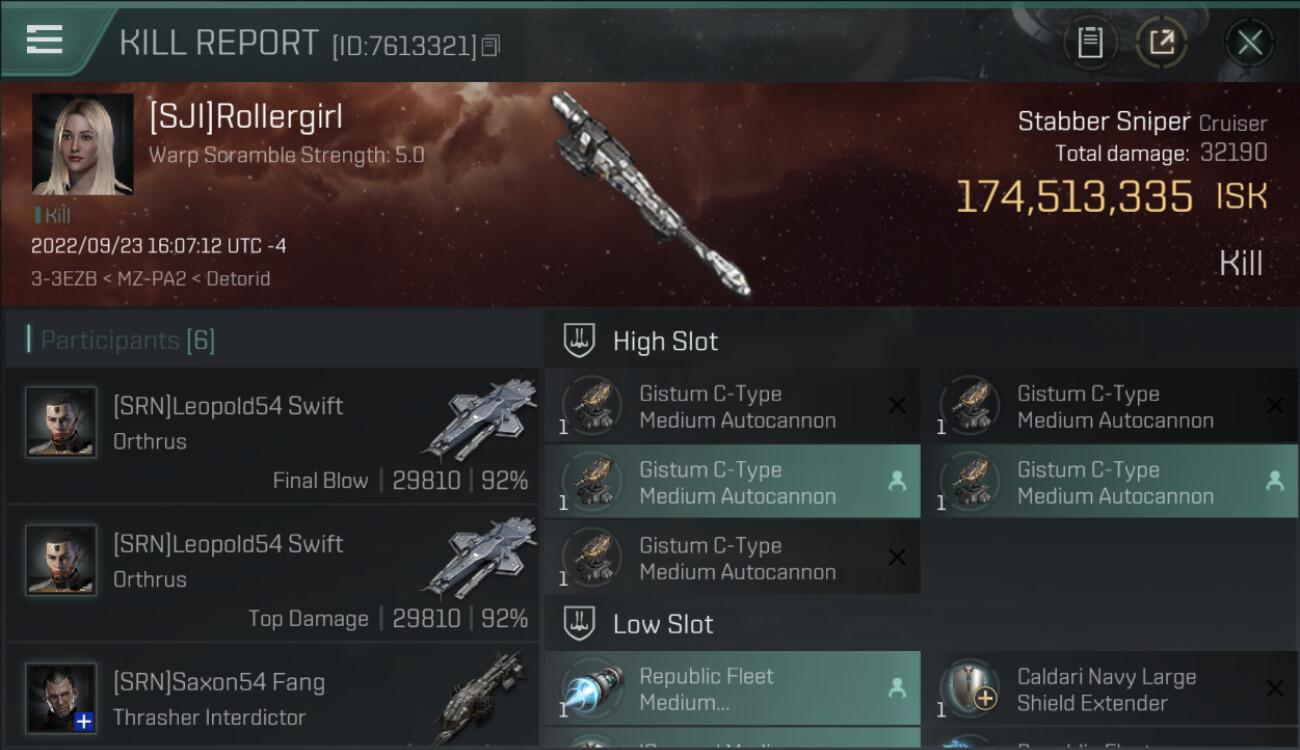1300x750 pixels.
Task: Open the clipboard report icon
Action: pyautogui.click(x=1090, y=42)
